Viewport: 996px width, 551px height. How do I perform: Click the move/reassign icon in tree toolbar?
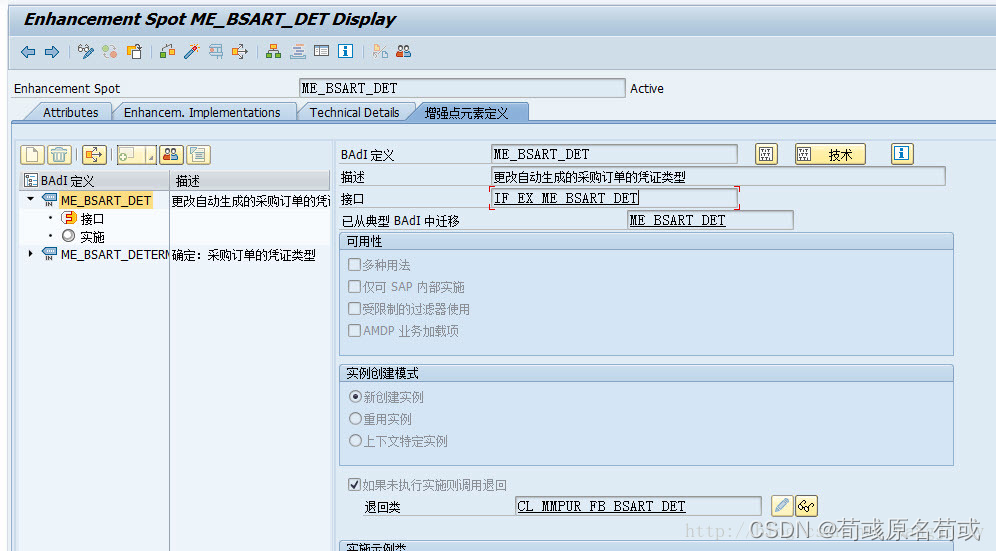(94, 154)
